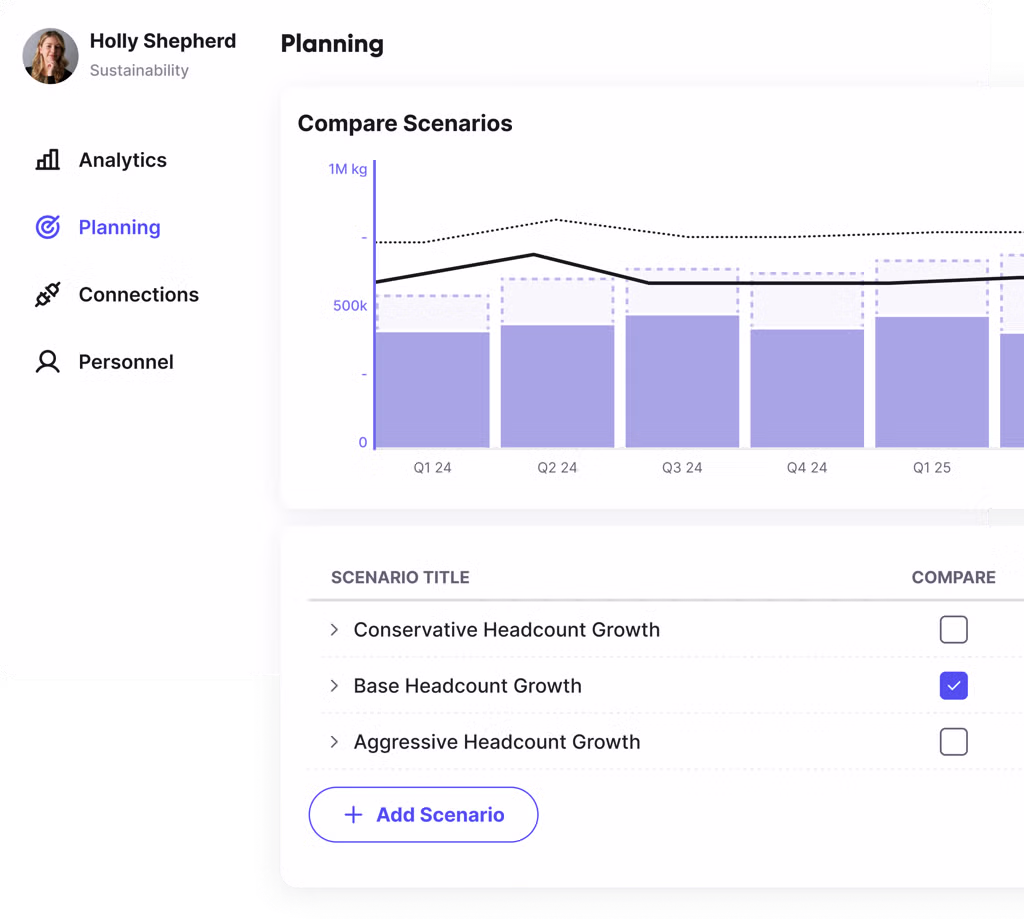
Task: Uncheck compare for Base Headcount Growth
Action: (x=953, y=686)
